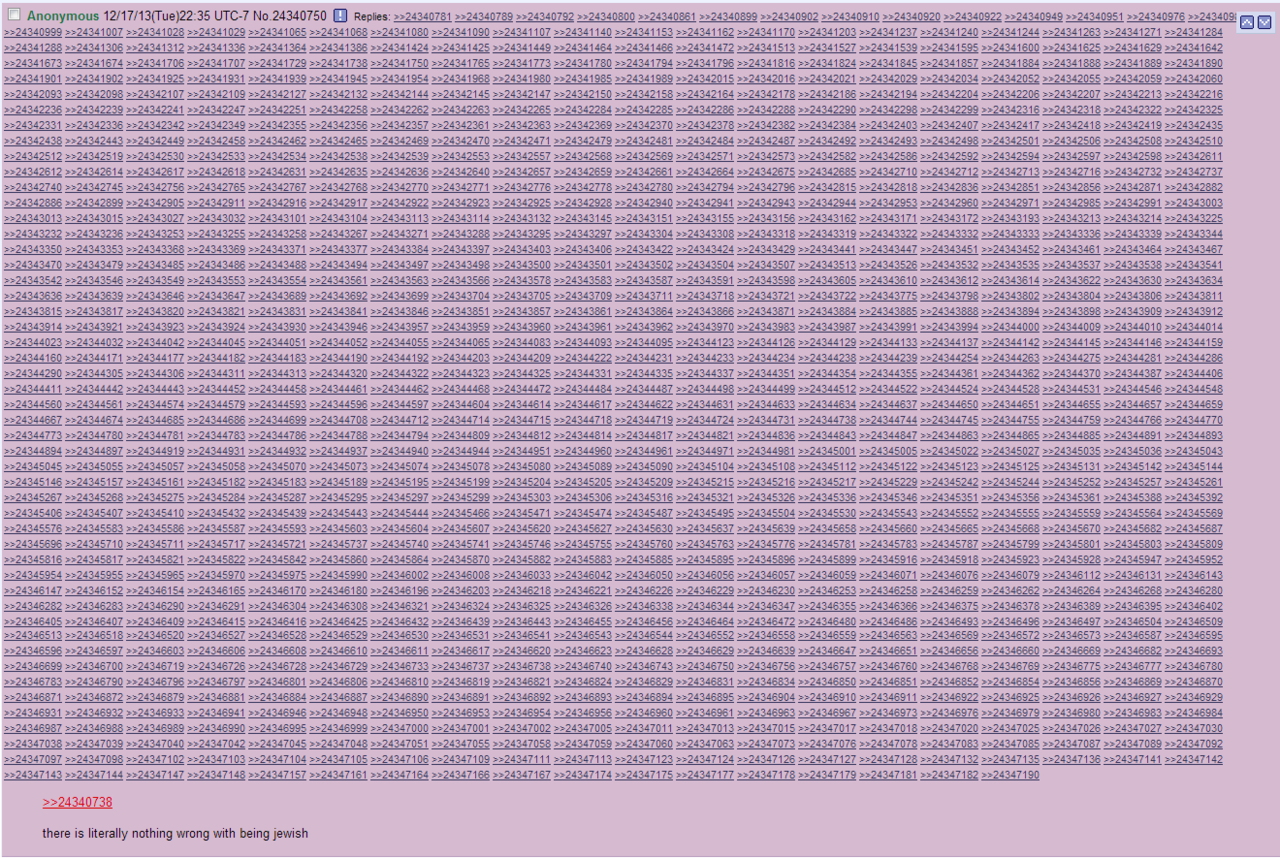Follow reply link >>24347144
This screenshot has width=1280, height=858.
[x=94, y=776]
